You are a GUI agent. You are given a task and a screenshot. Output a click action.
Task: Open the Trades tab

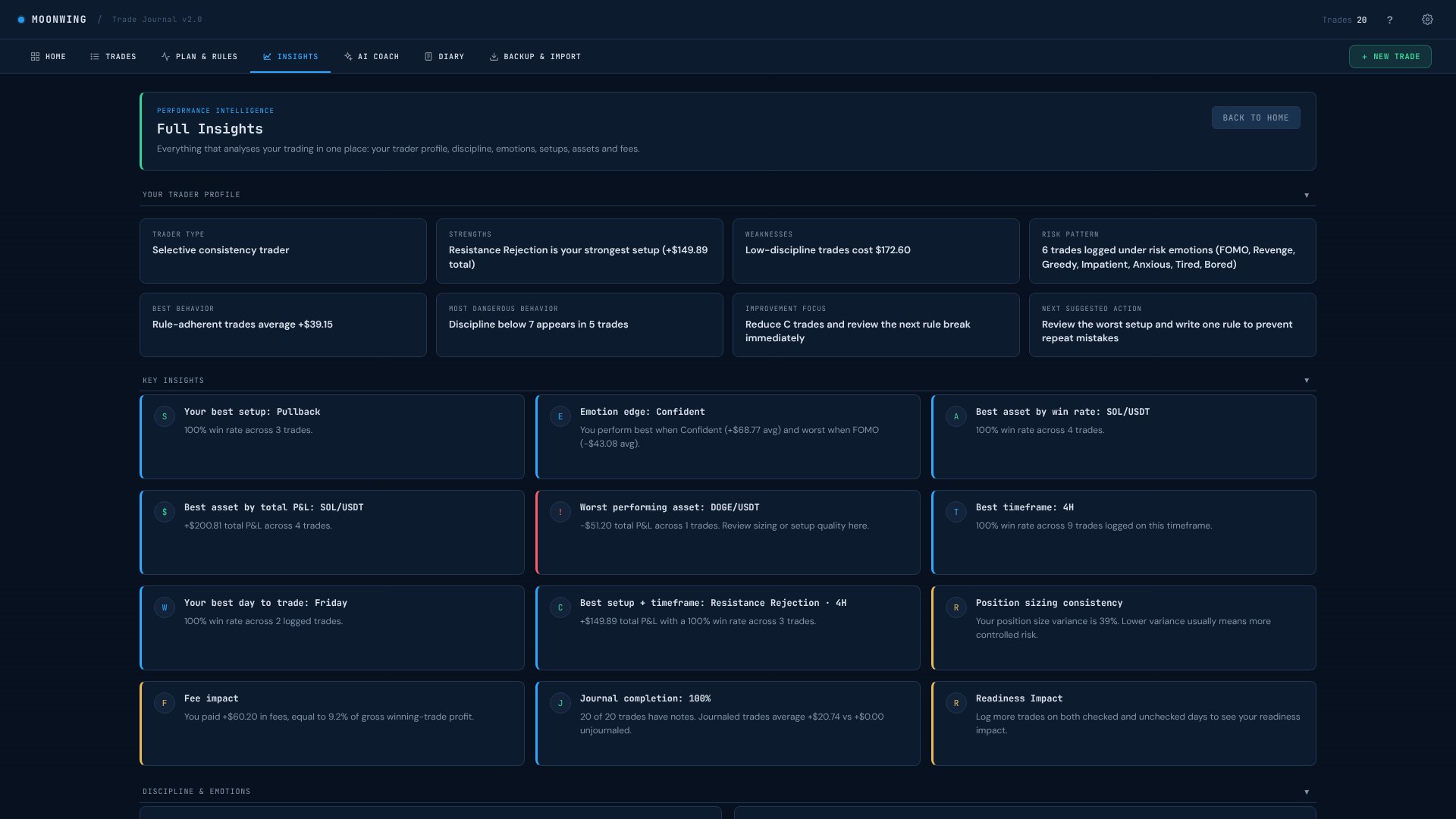(113, 57)
